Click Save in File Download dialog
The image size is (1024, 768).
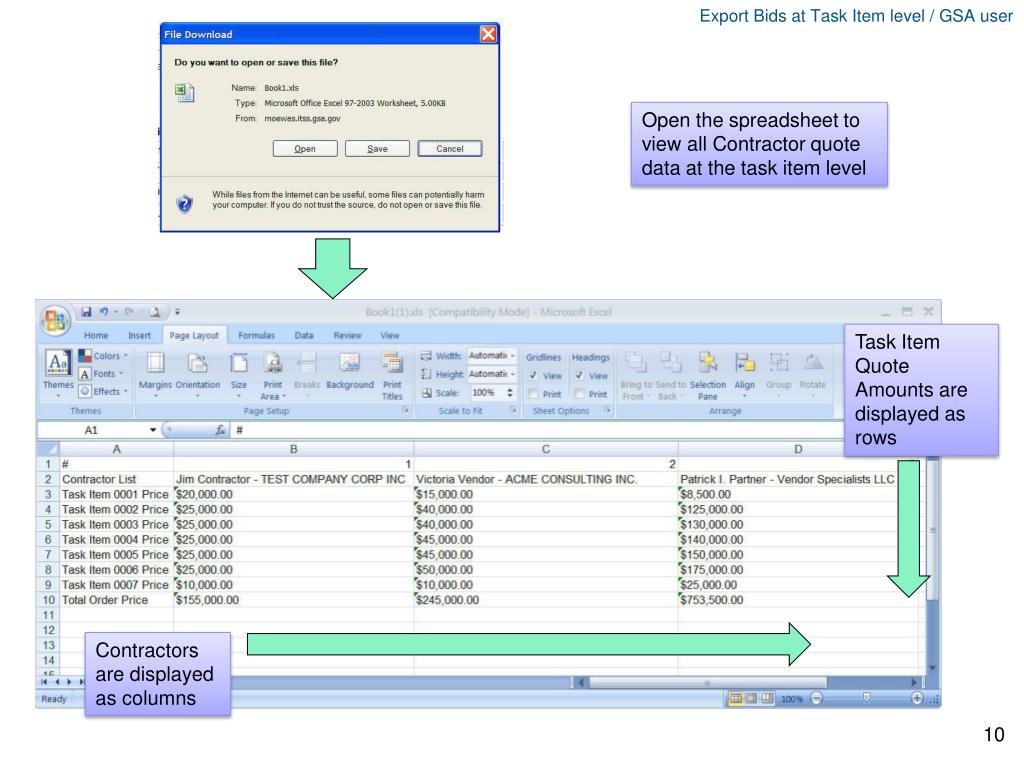(x=377, y=148)
